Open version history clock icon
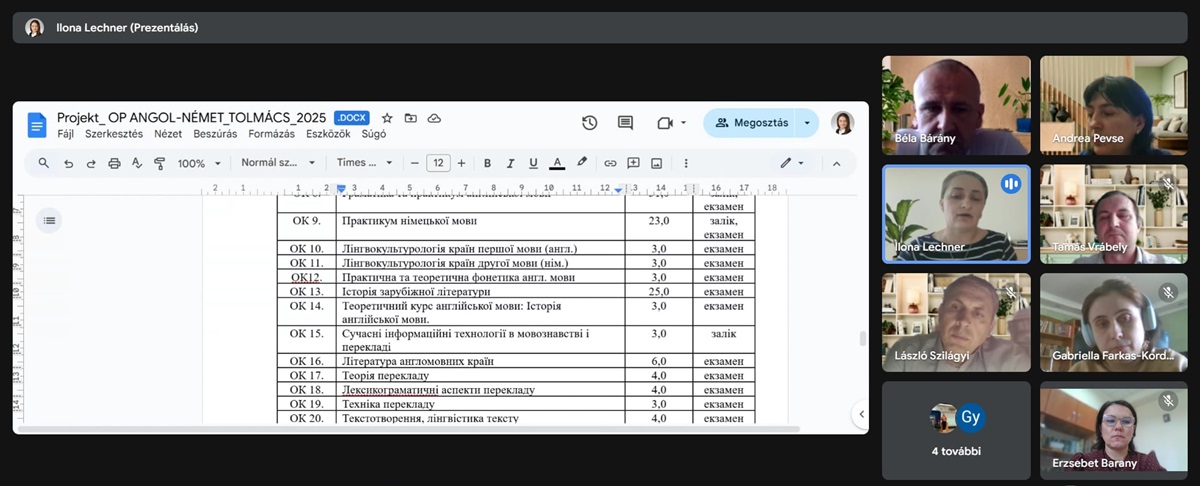This screenshot has width=1200, height=486. pyautogui.click(x=589, y=123)
